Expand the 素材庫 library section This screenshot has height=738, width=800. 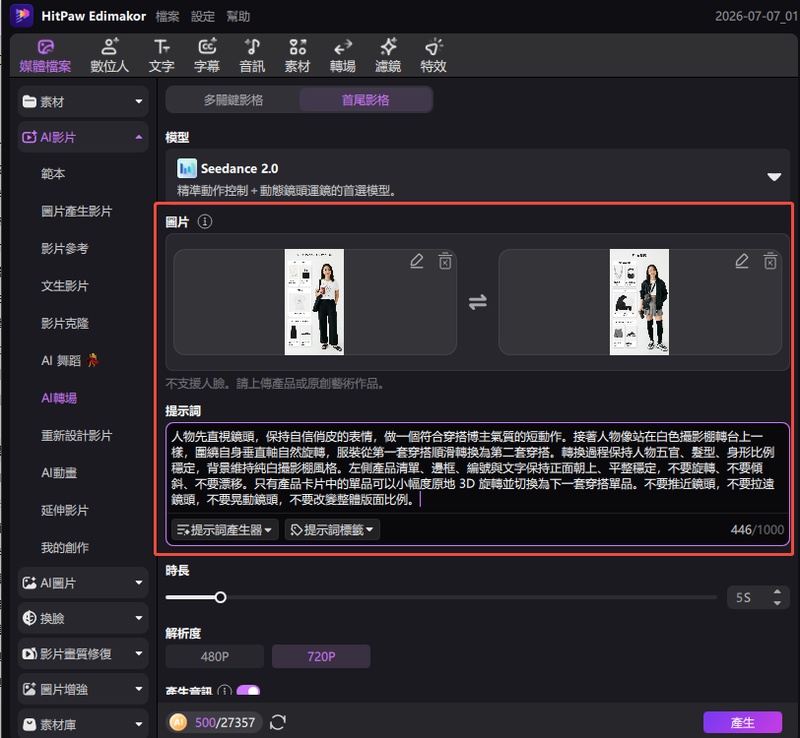tap(83, 724)
